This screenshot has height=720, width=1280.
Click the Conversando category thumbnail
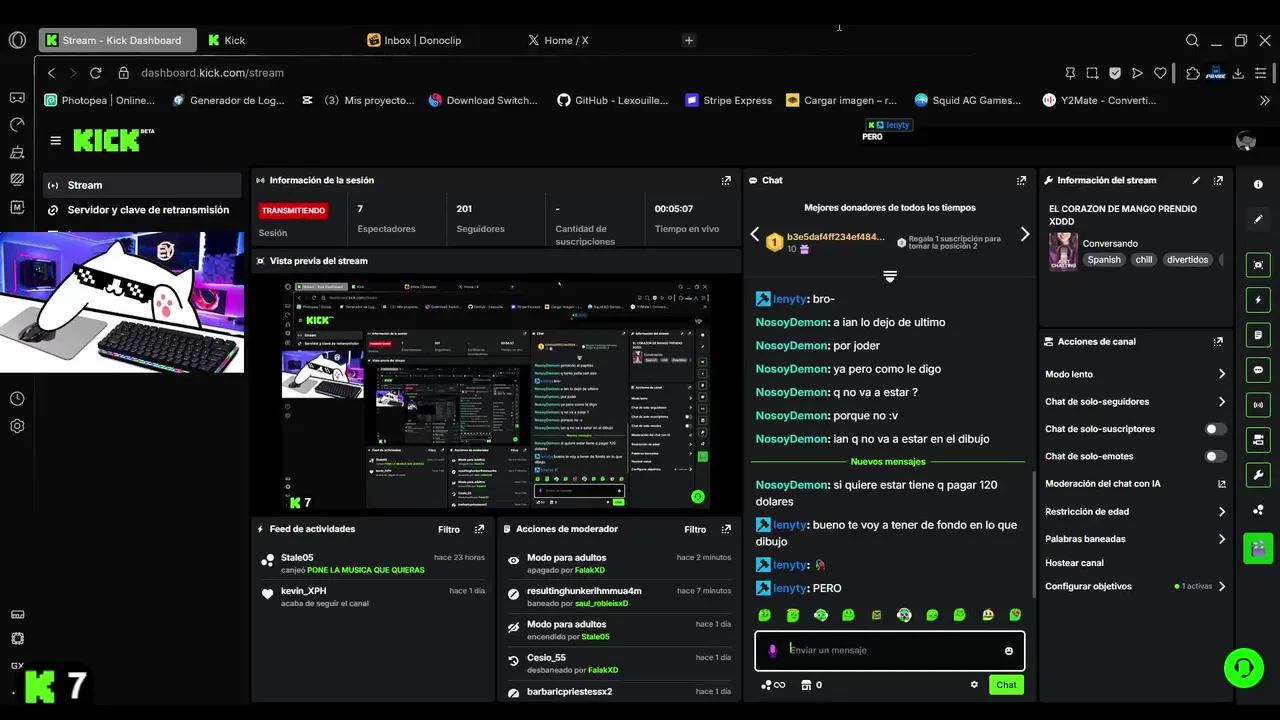pos(1063,252)
